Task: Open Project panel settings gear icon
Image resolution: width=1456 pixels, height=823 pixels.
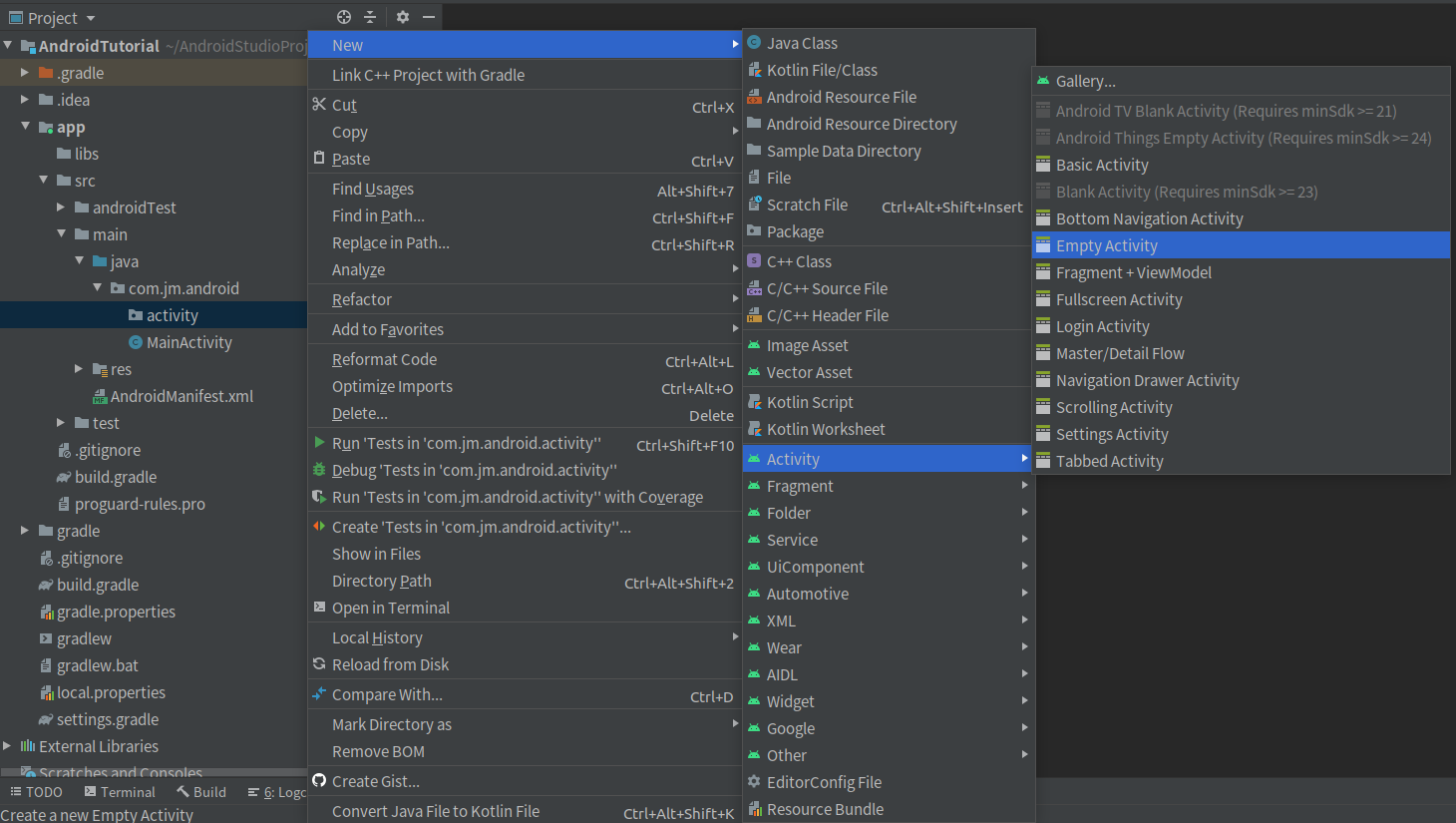Action: point(403,17)
